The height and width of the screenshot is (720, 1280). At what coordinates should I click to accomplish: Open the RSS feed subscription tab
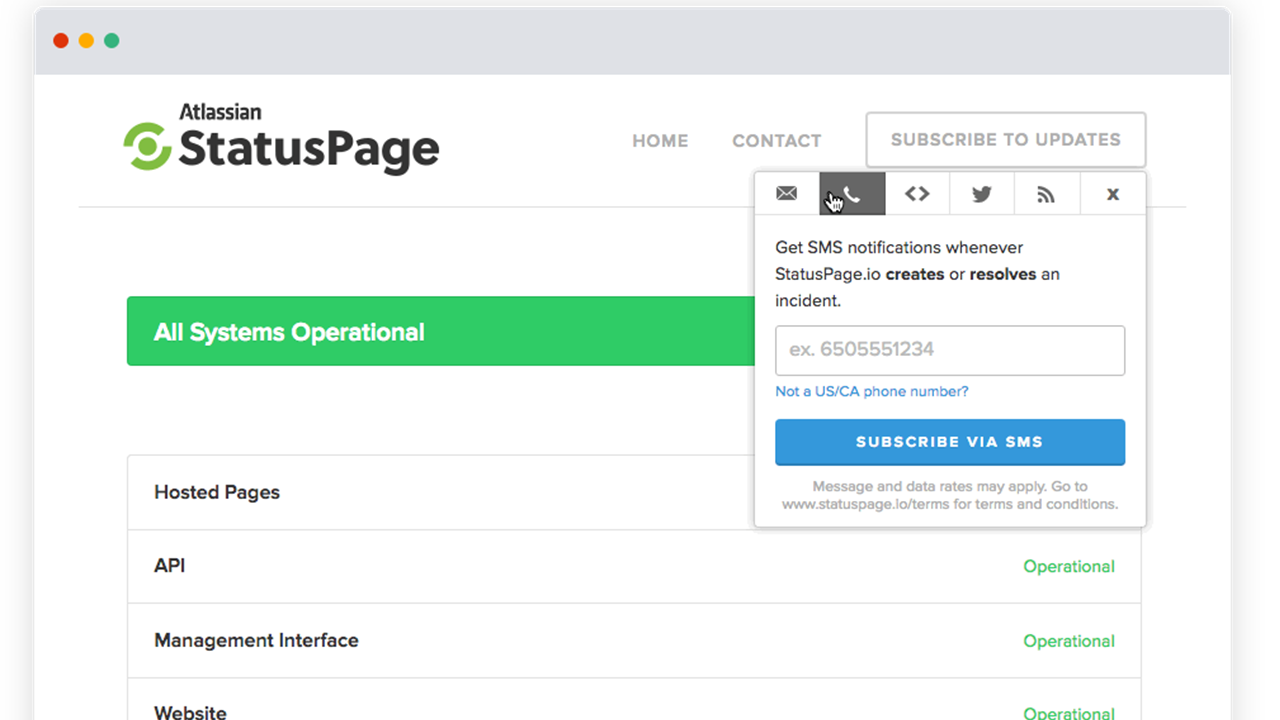[x=1046, y=194]
